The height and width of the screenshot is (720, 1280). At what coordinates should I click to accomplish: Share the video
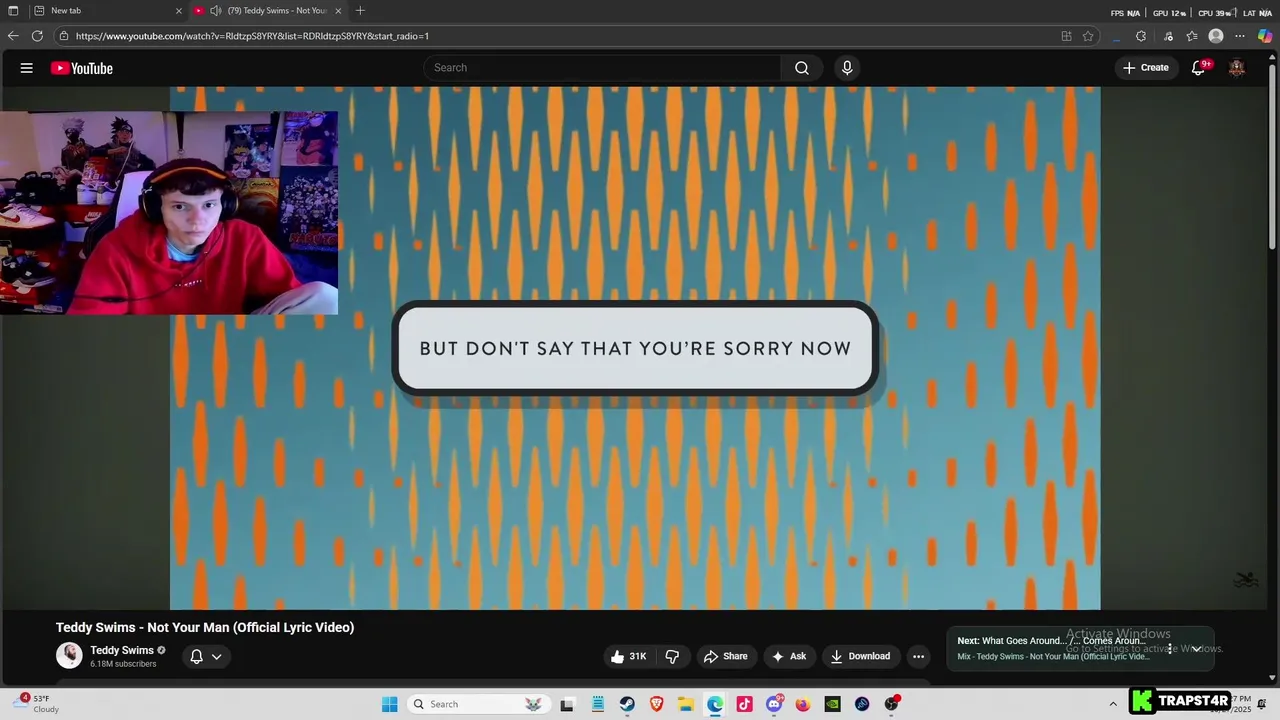726,656
